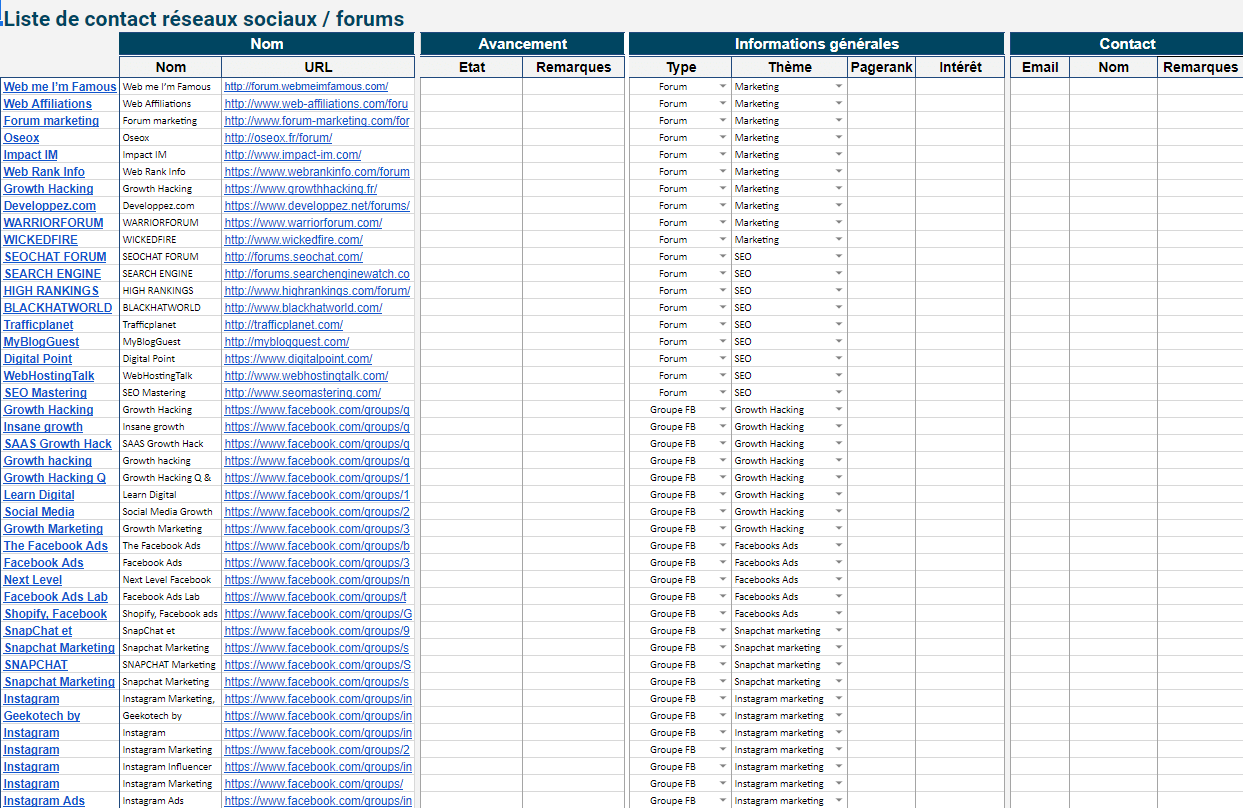1243x808 pixels.
Task: Click the Etat cell in the Developpez.com row
Action: click(x=471, y=206)
